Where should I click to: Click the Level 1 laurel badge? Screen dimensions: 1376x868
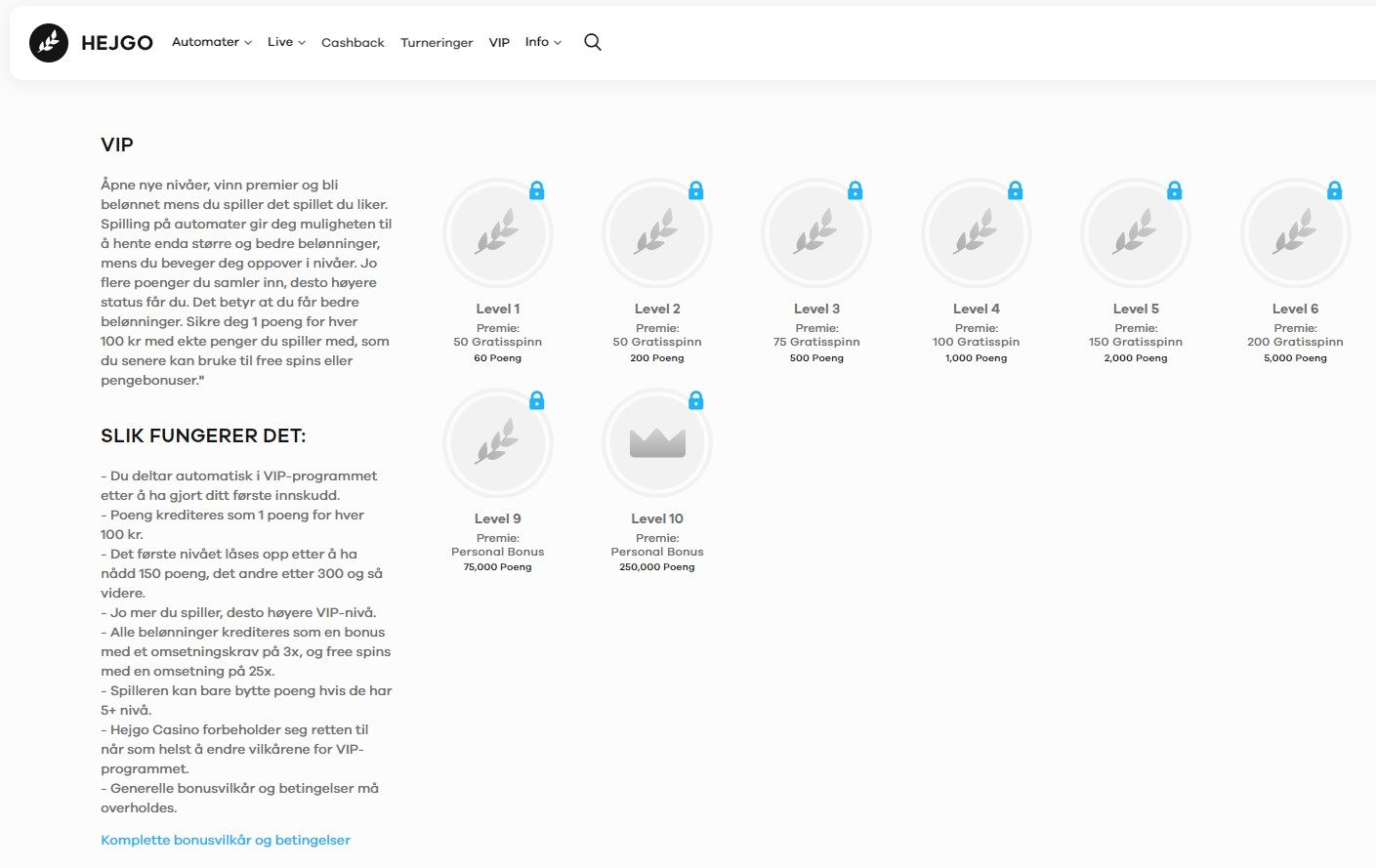point(498,234)
